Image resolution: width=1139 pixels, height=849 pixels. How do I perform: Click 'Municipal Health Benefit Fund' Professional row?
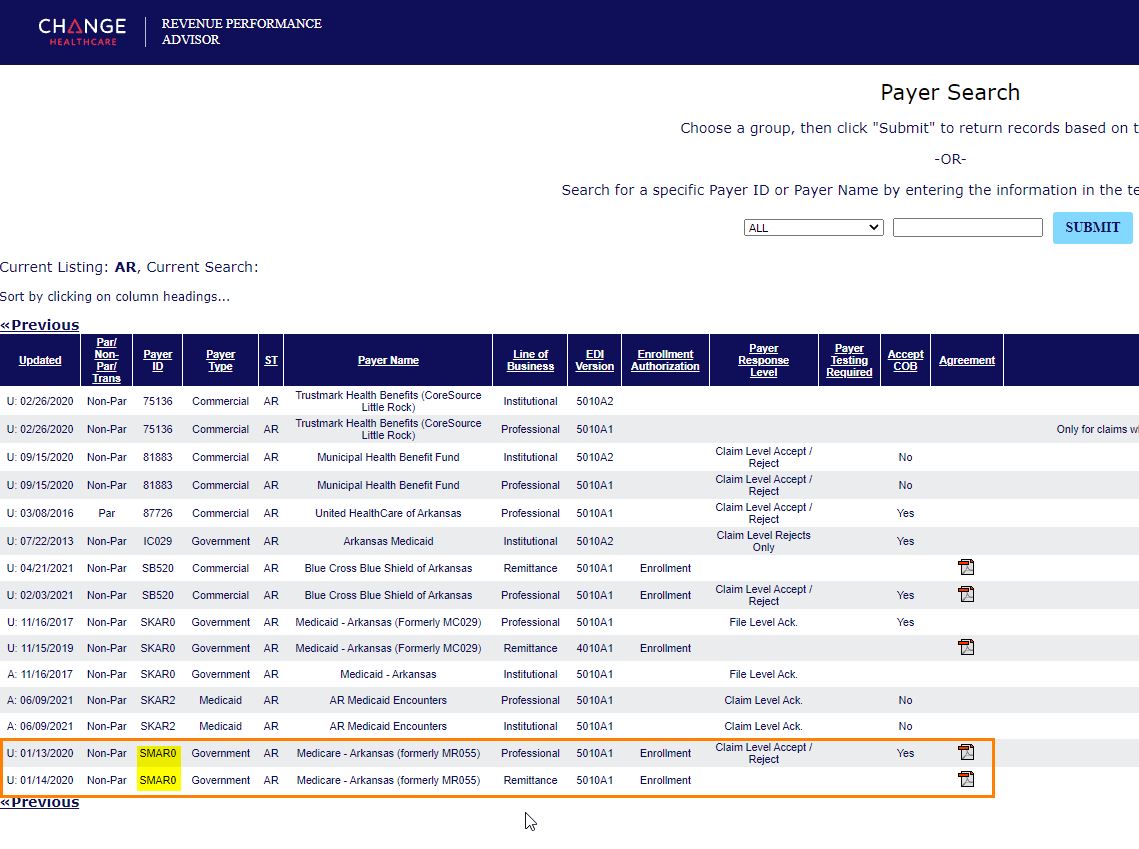click(x=388, y=485)
